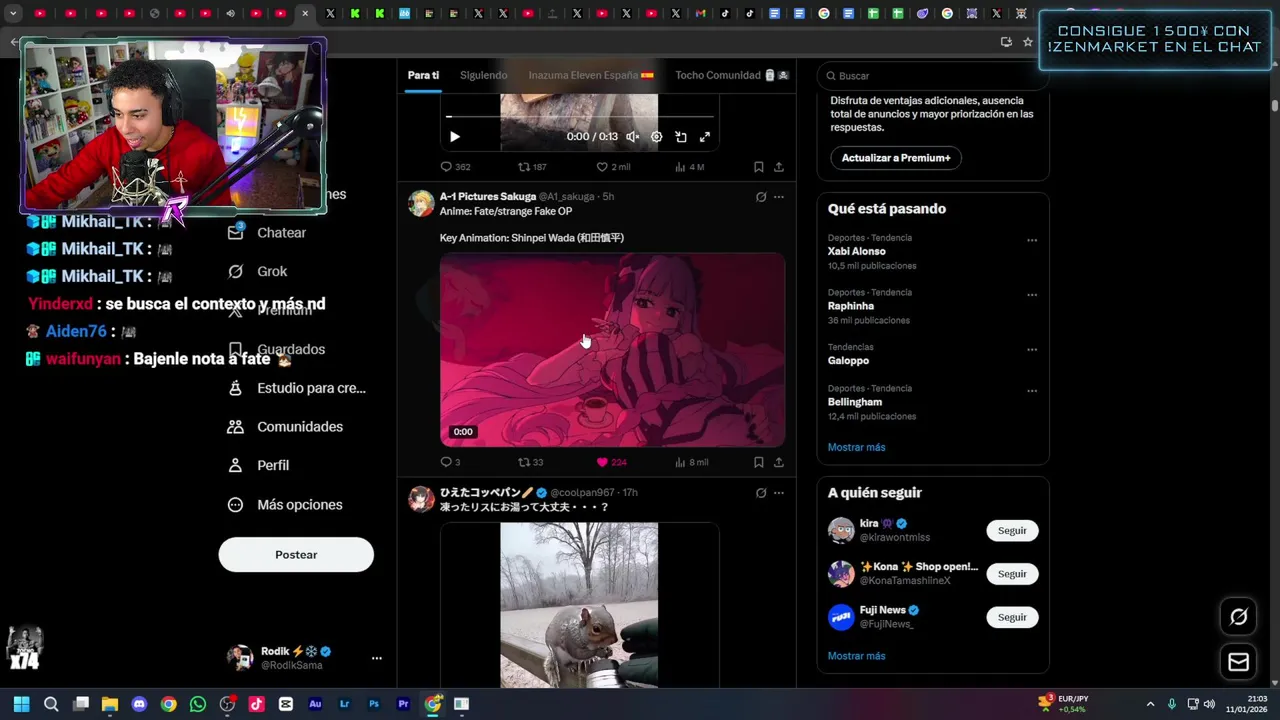Open Más opciones in the sidebar

(x=285, y=505)
